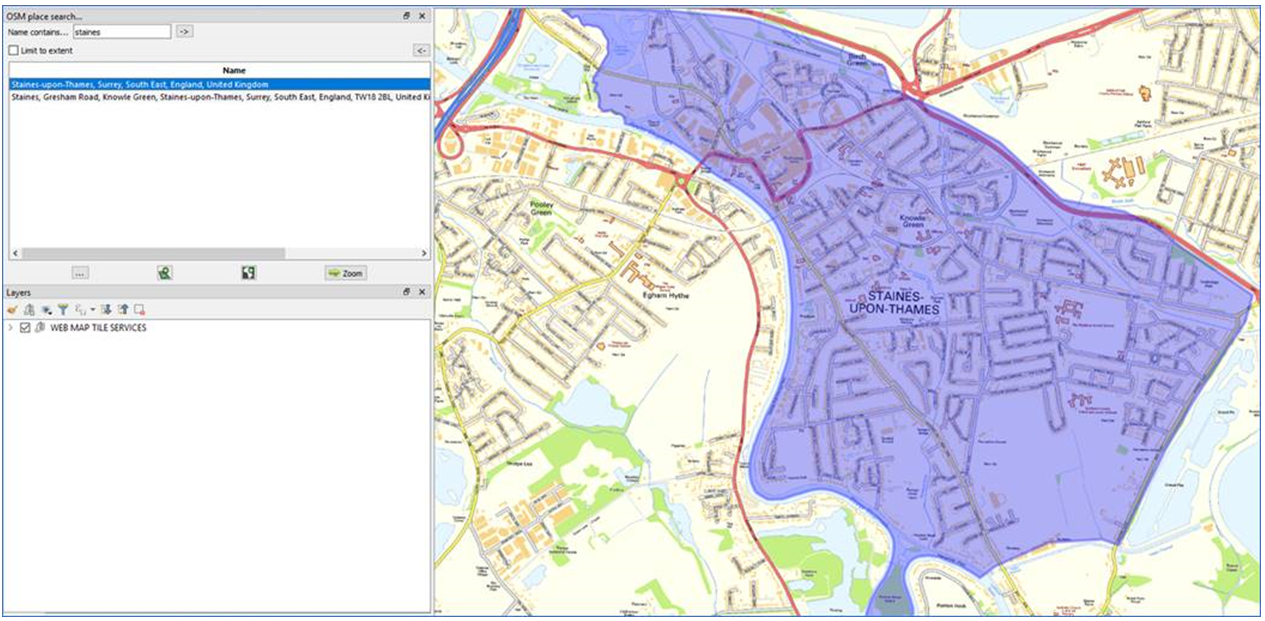Close the Layers panel

422,292
